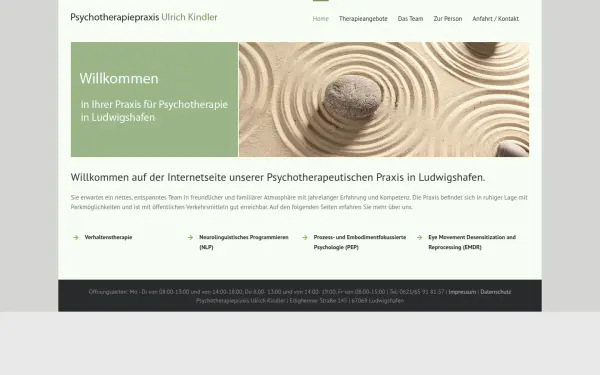
Task: Open Prozess- und Embodimentfokussierte Psychologie (PEP) link
Action: point(360,242)
